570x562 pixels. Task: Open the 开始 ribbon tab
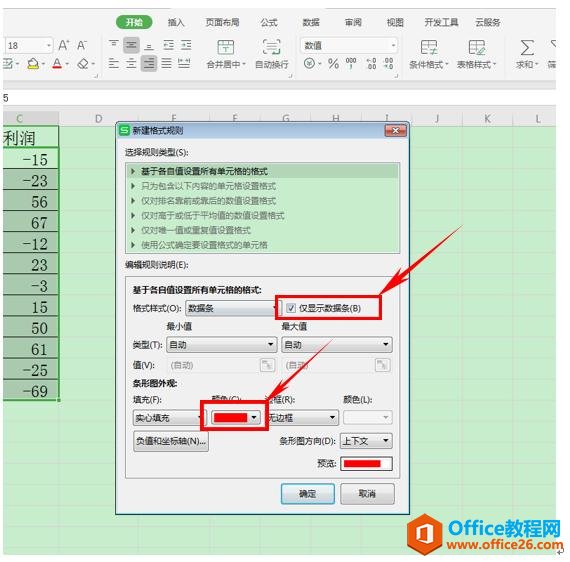tap(134, 22)
